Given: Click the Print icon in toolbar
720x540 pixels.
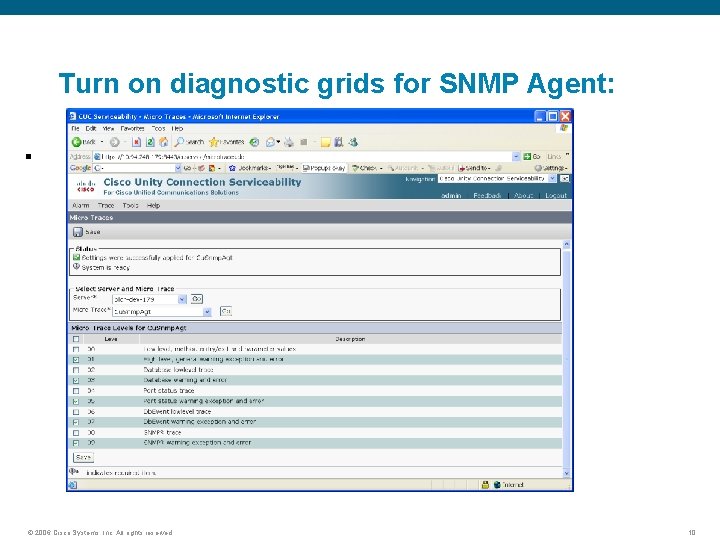Looking at the screenshot, I should pyautogui.click(x=289, y=142).
